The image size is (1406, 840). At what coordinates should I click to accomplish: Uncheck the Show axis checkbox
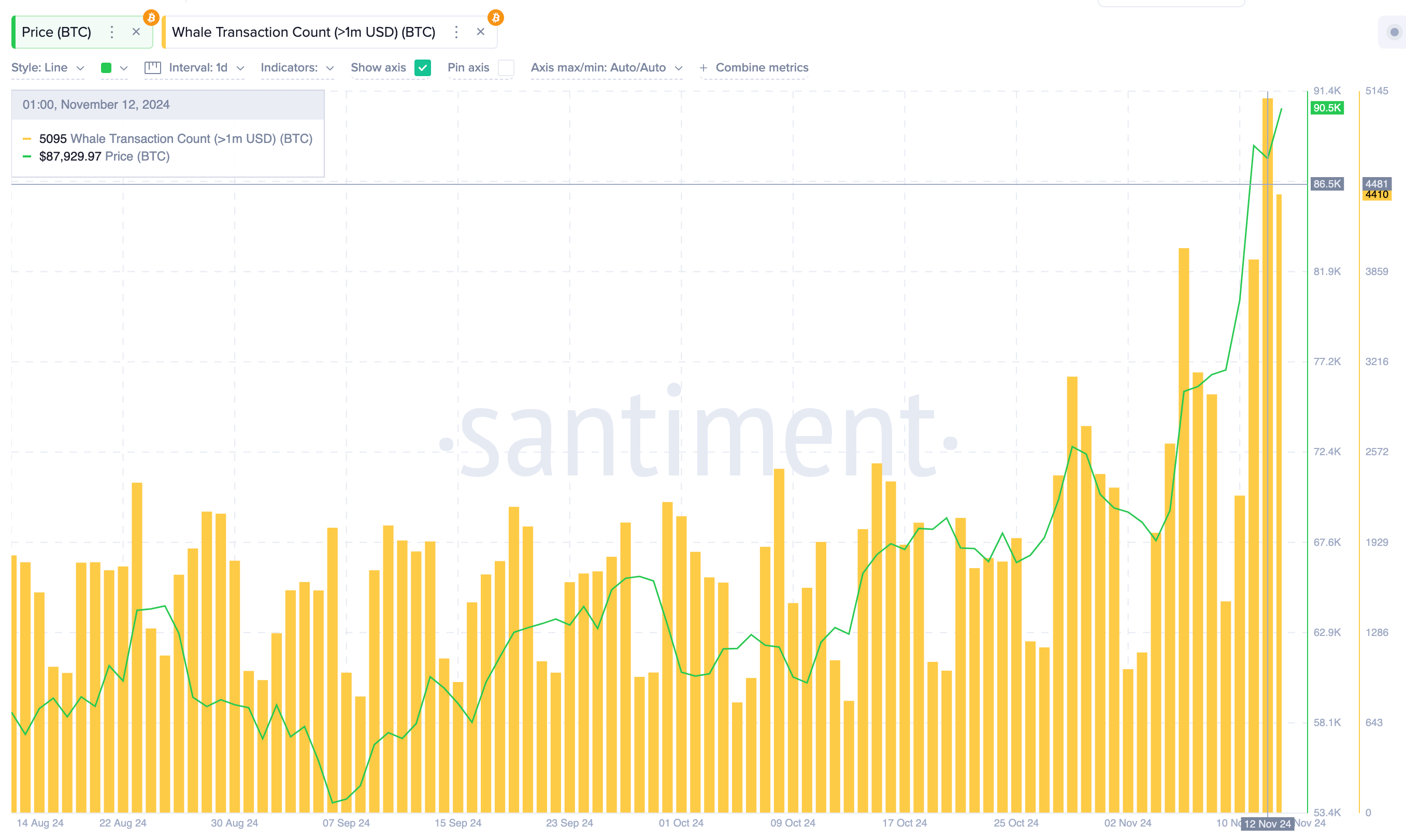coord(422,68)
